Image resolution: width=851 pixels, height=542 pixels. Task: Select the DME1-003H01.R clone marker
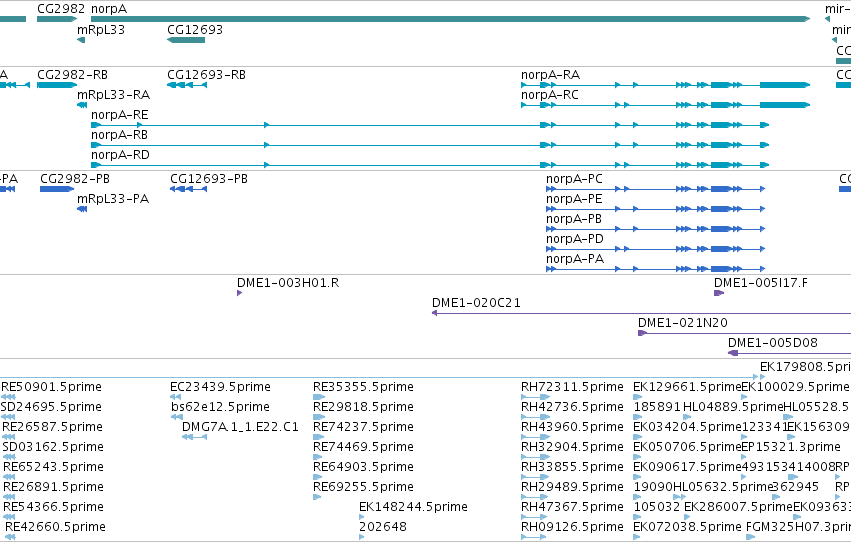pyautogui.click(x=239, y=293)
